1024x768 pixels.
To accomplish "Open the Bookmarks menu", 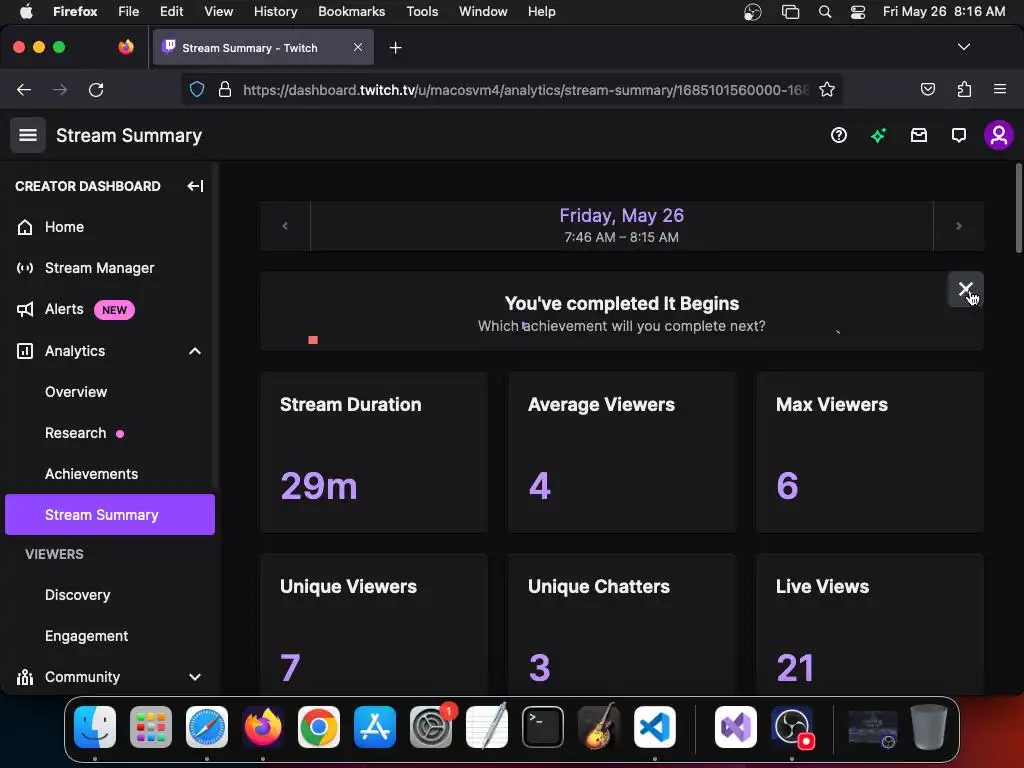I will click(x=351, y=12).
